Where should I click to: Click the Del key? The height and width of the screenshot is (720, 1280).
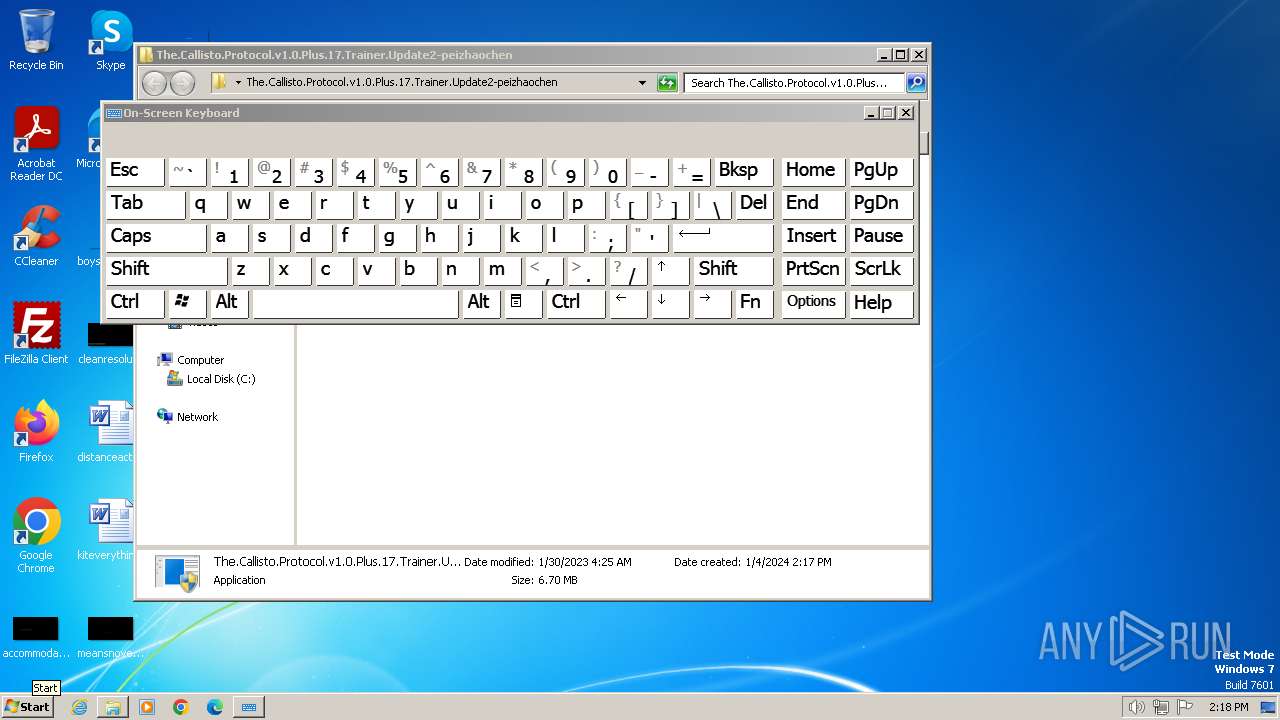(754, 204)
